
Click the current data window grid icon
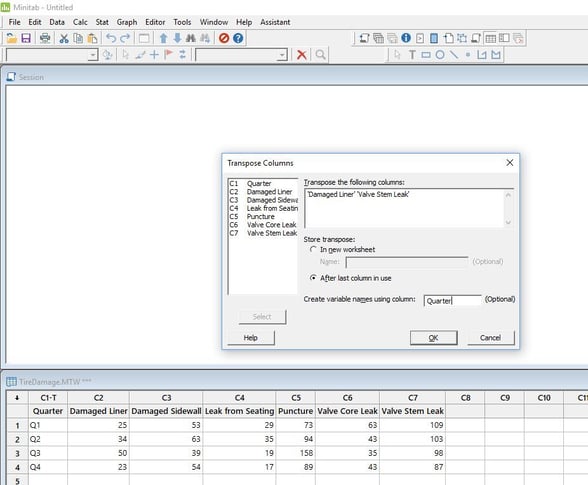[490, 38]
